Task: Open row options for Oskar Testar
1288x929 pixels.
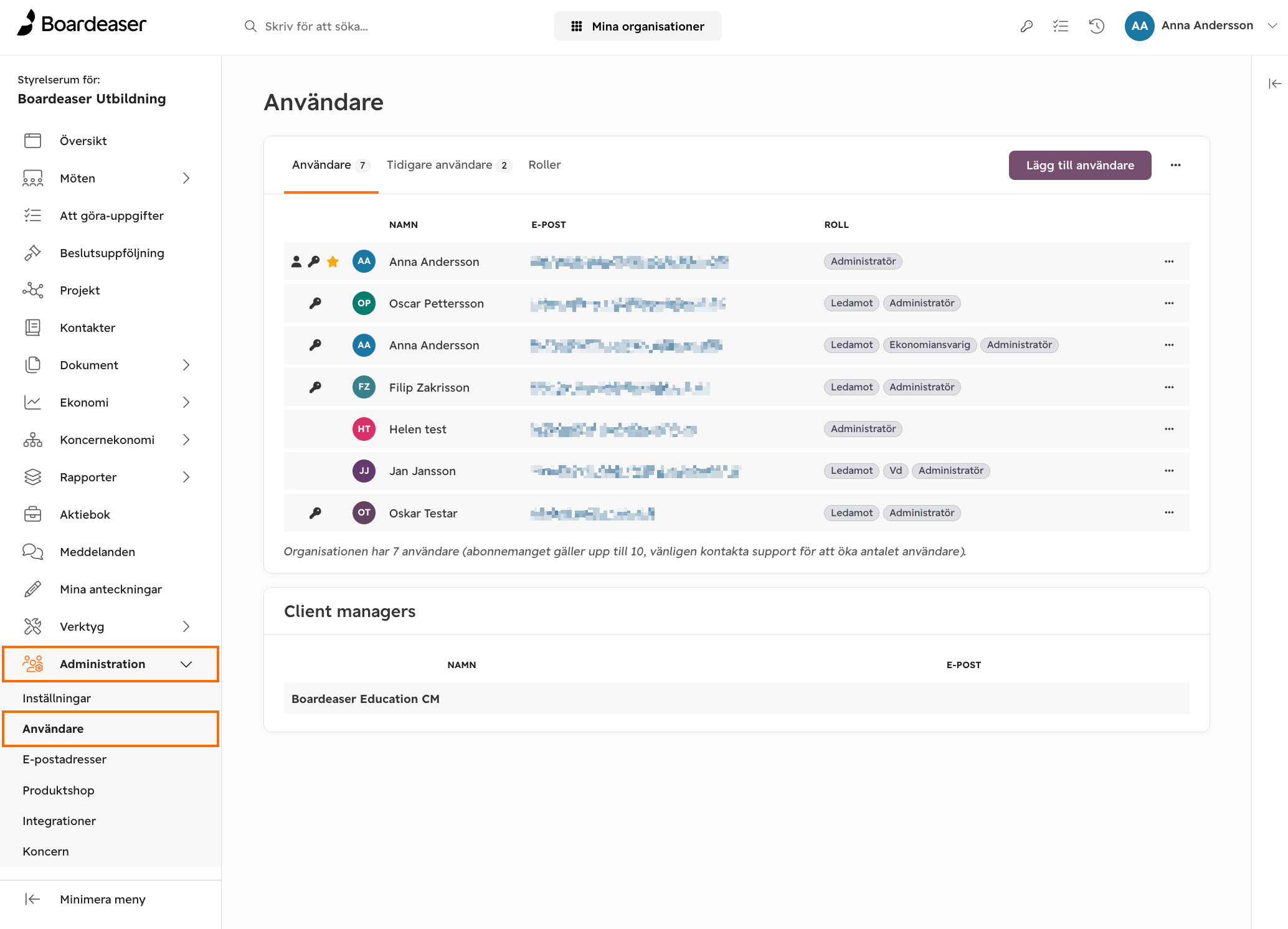Action: 1169,513
